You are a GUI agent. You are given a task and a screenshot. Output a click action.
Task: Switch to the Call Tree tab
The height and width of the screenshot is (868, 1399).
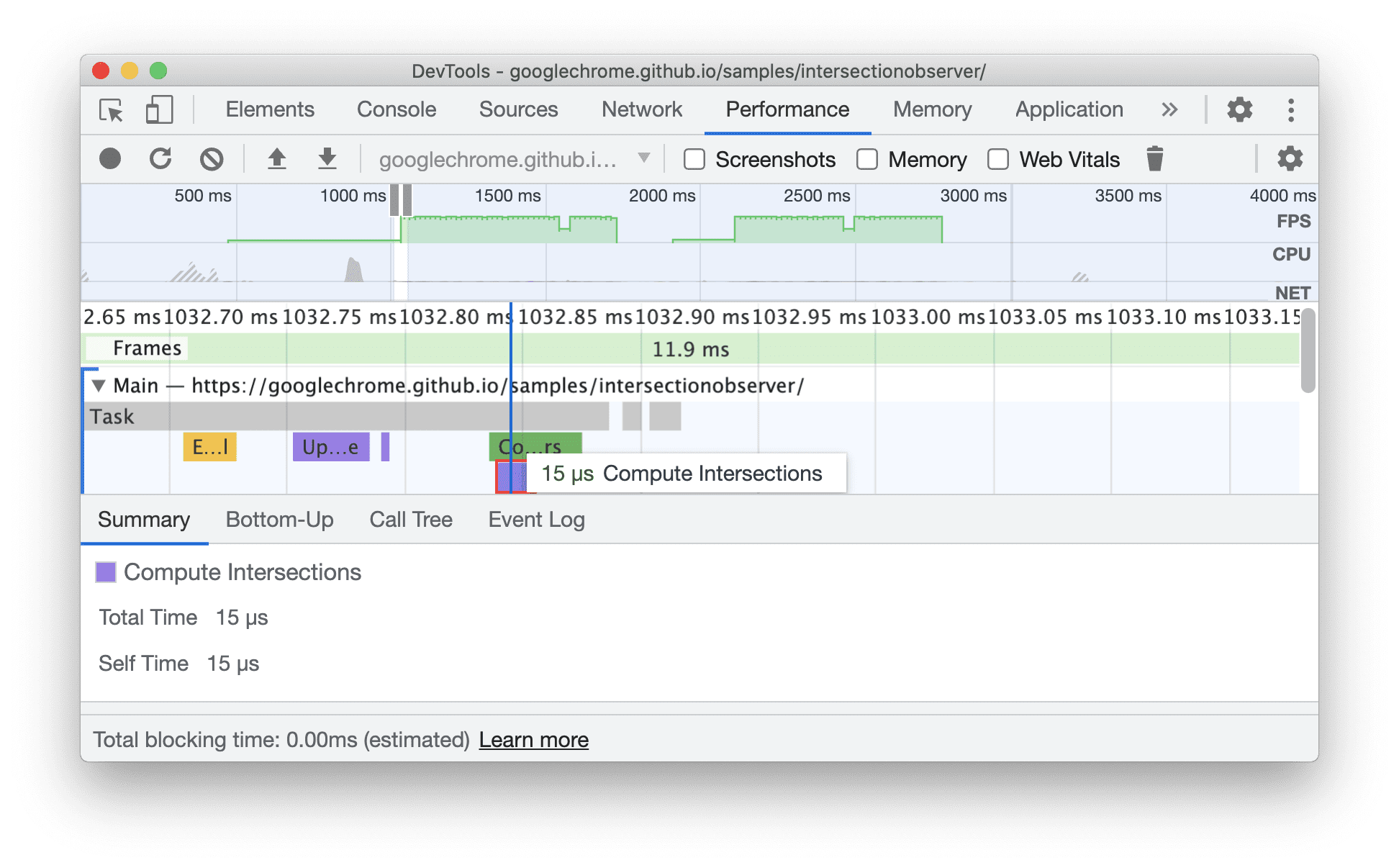(x=410, y=519)
